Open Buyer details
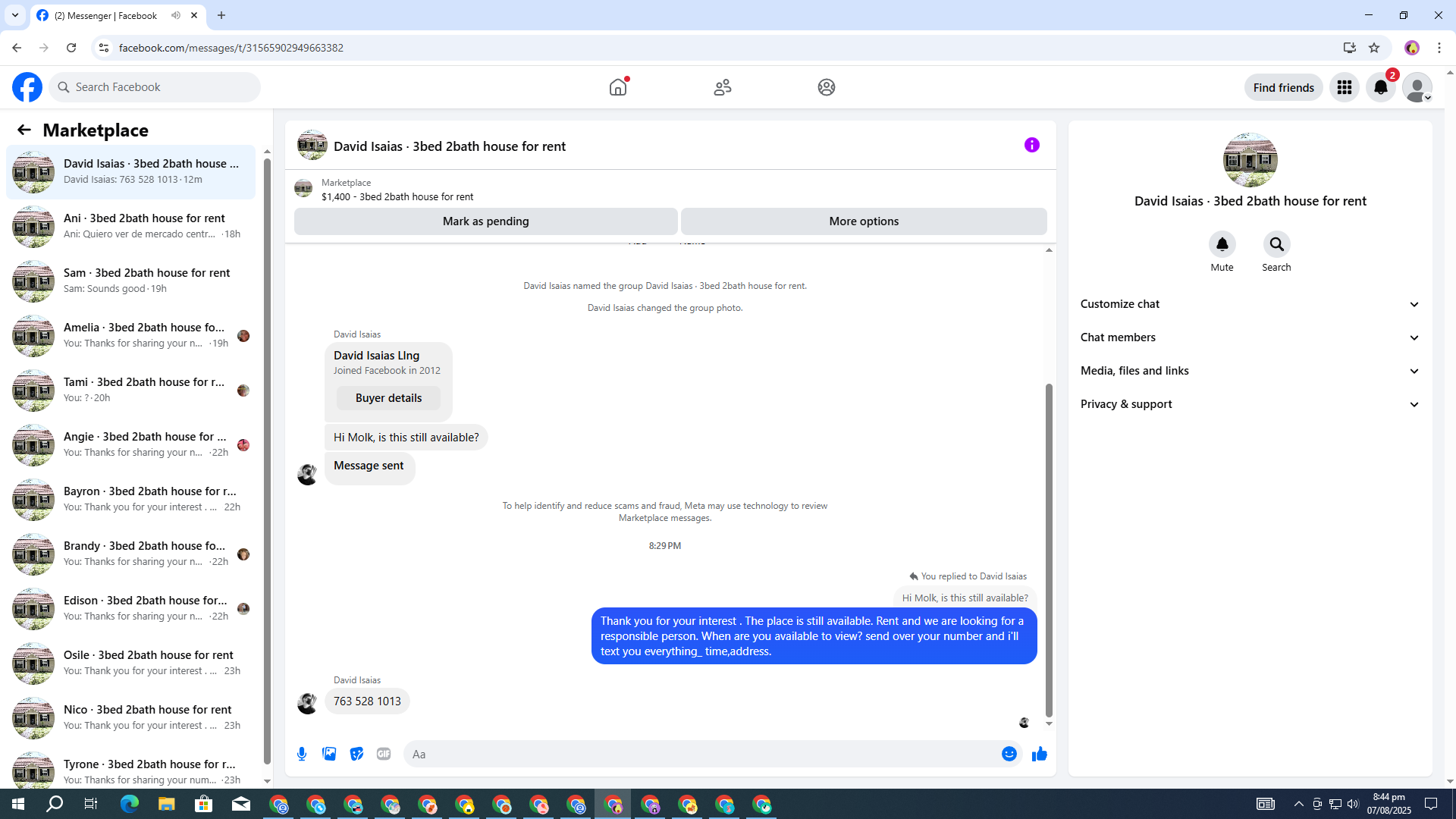Viewport: 1456px width, 819px height. 388,398
